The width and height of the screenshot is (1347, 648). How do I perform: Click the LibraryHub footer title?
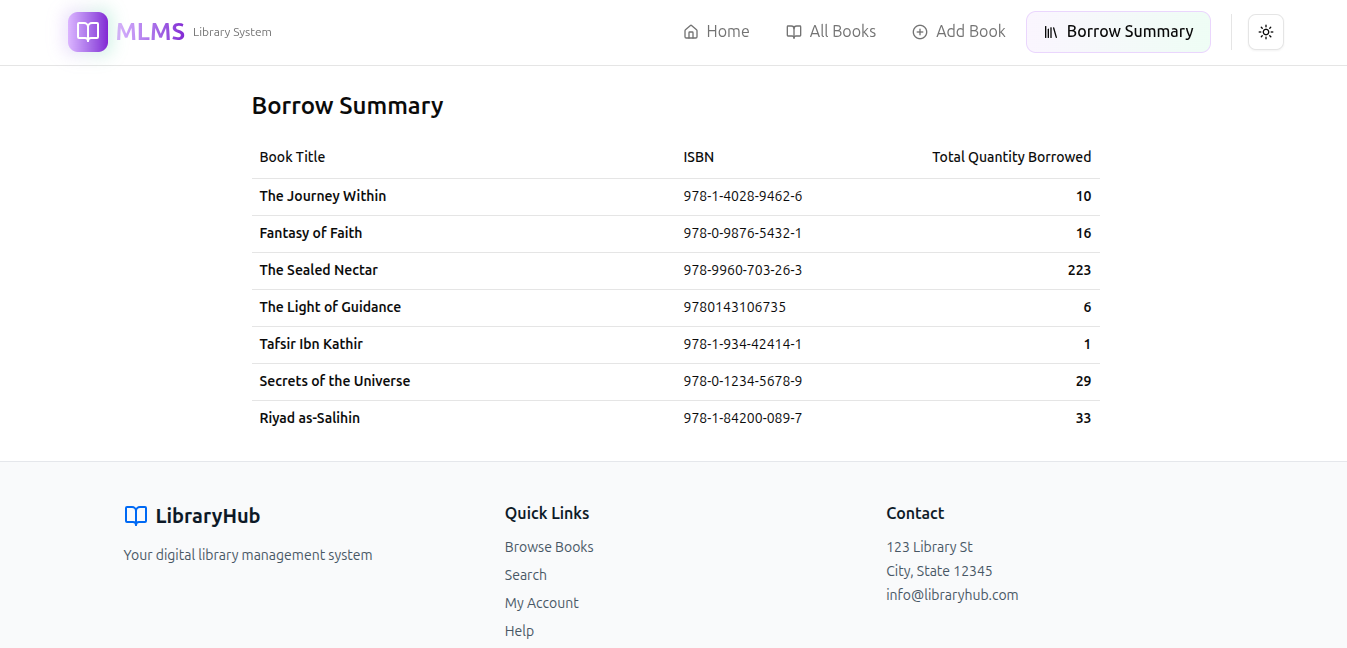coord(208,516)
